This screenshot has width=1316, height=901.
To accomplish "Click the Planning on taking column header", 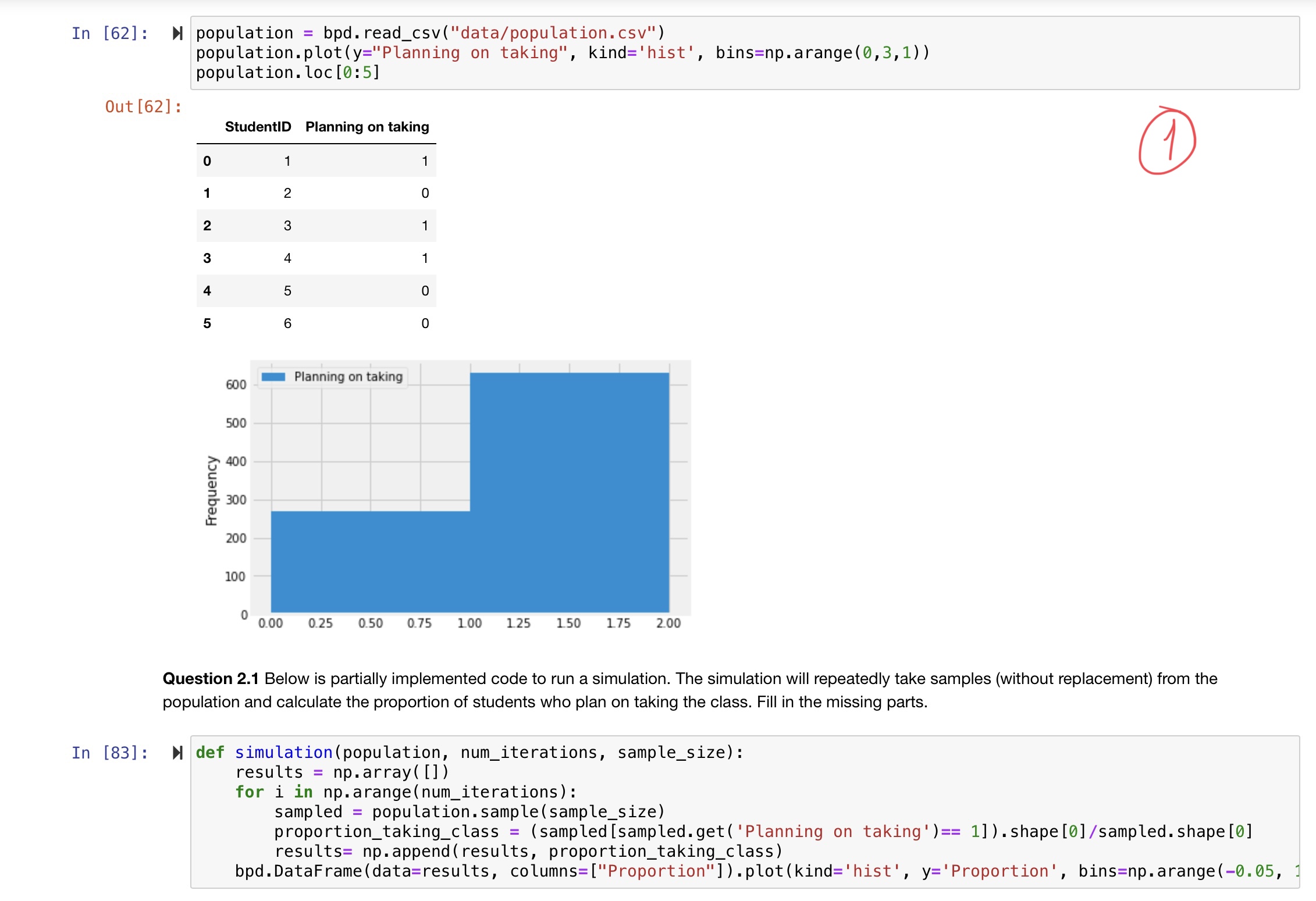I will tap(367, 127).
